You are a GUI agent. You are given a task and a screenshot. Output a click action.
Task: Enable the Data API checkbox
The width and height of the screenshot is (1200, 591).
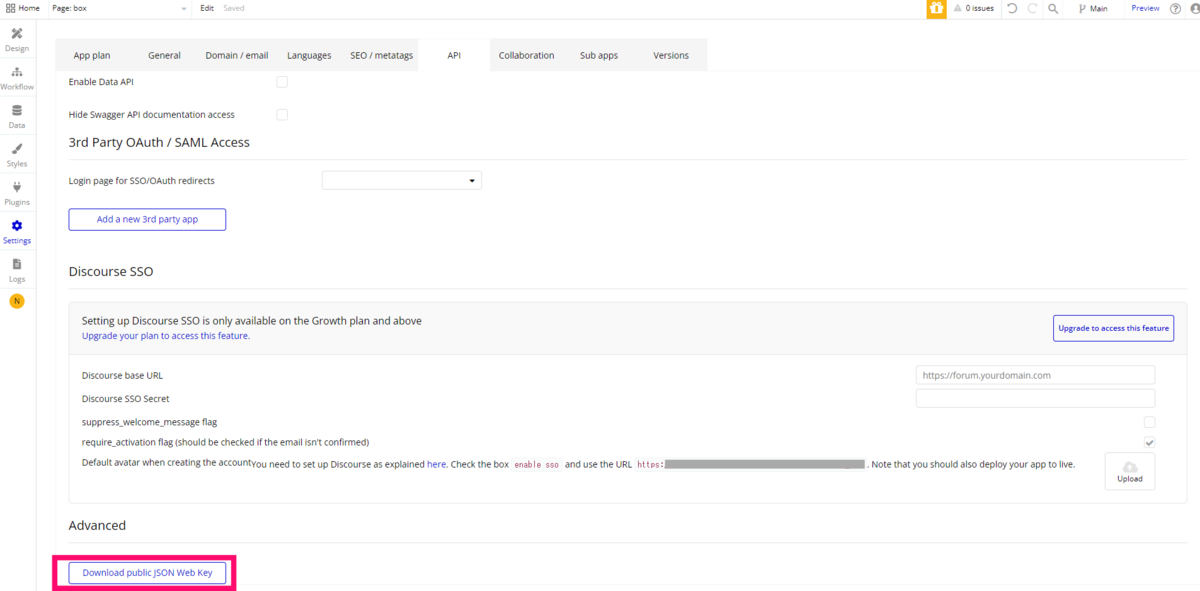point(282,82)
